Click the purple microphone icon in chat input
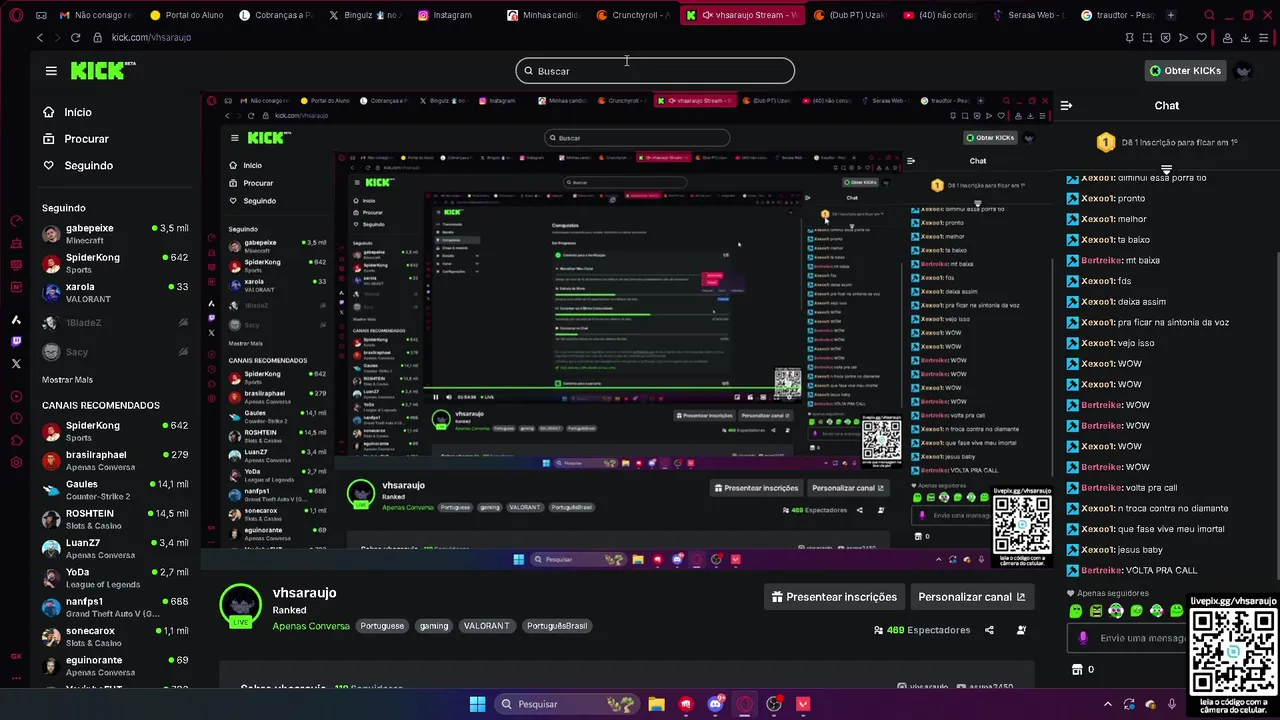 [1083, 638]
